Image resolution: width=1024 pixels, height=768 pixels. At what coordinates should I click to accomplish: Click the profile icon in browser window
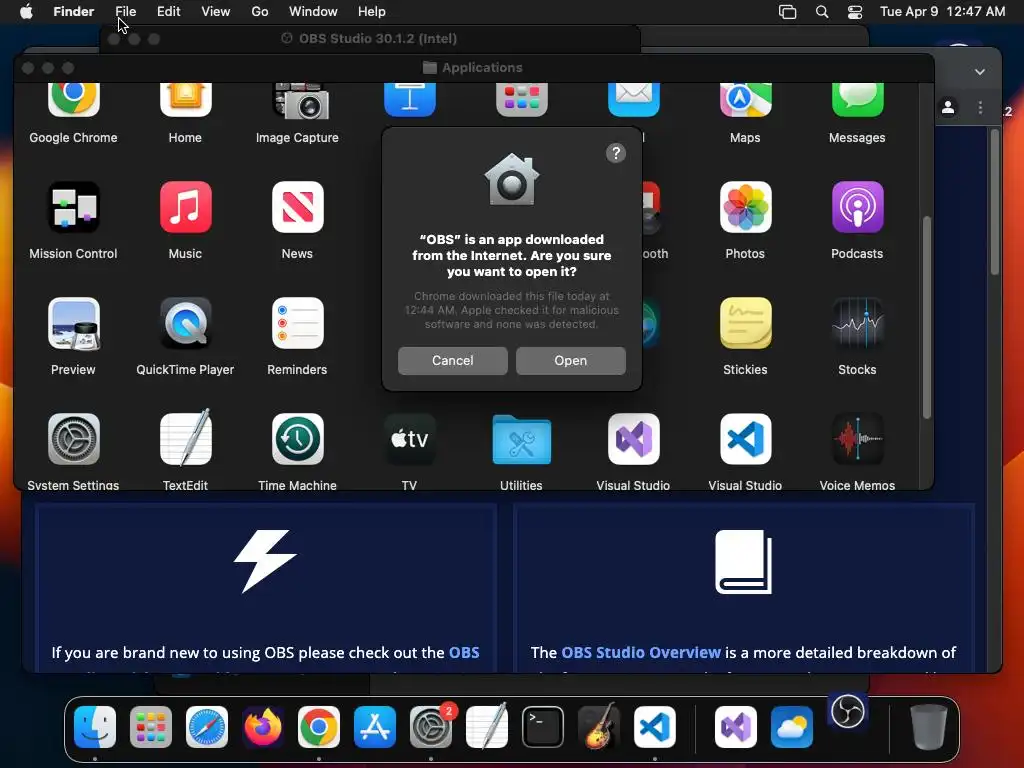(x=948, y=107)
